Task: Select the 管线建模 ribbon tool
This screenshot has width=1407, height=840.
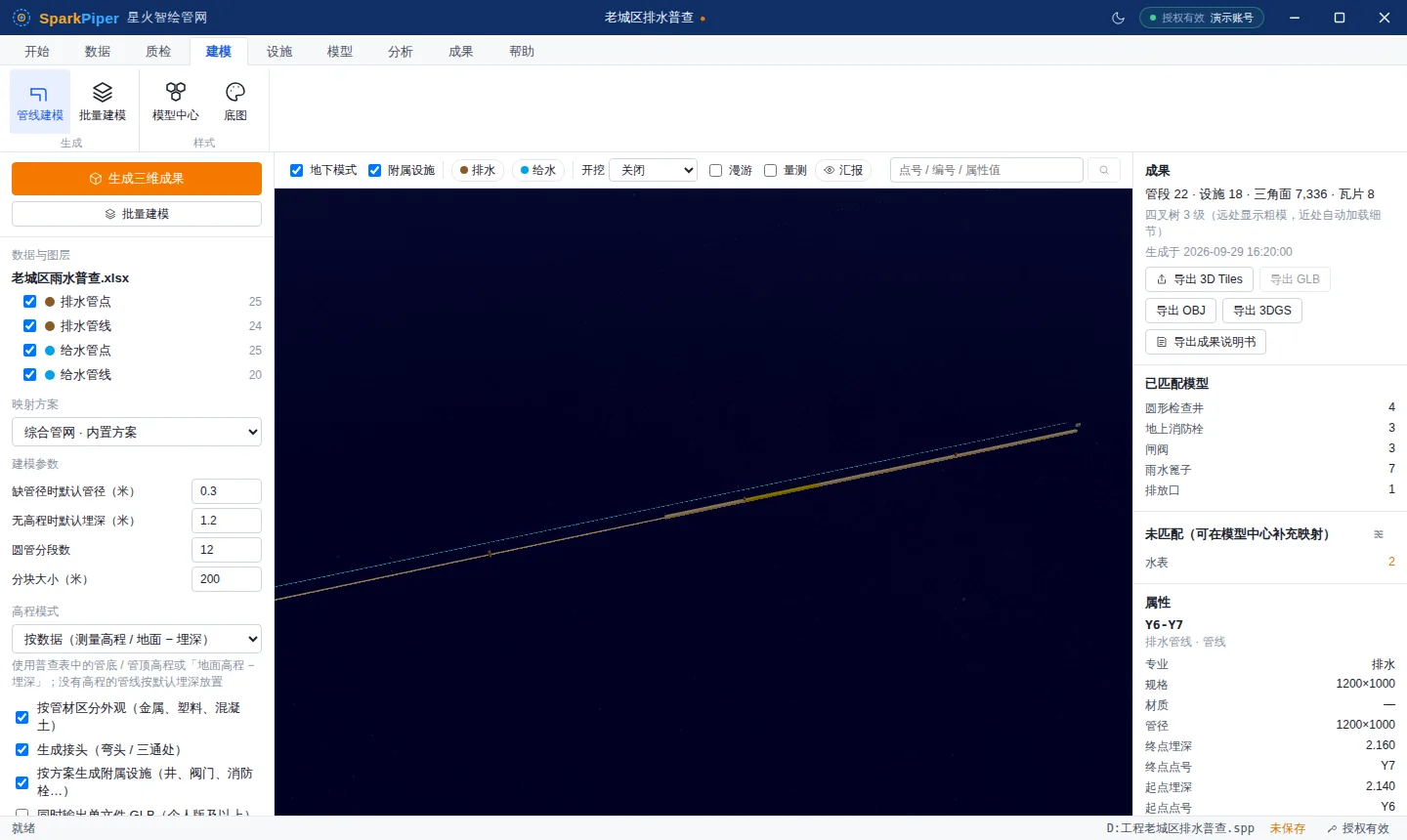Action: [x=40, y=102]
